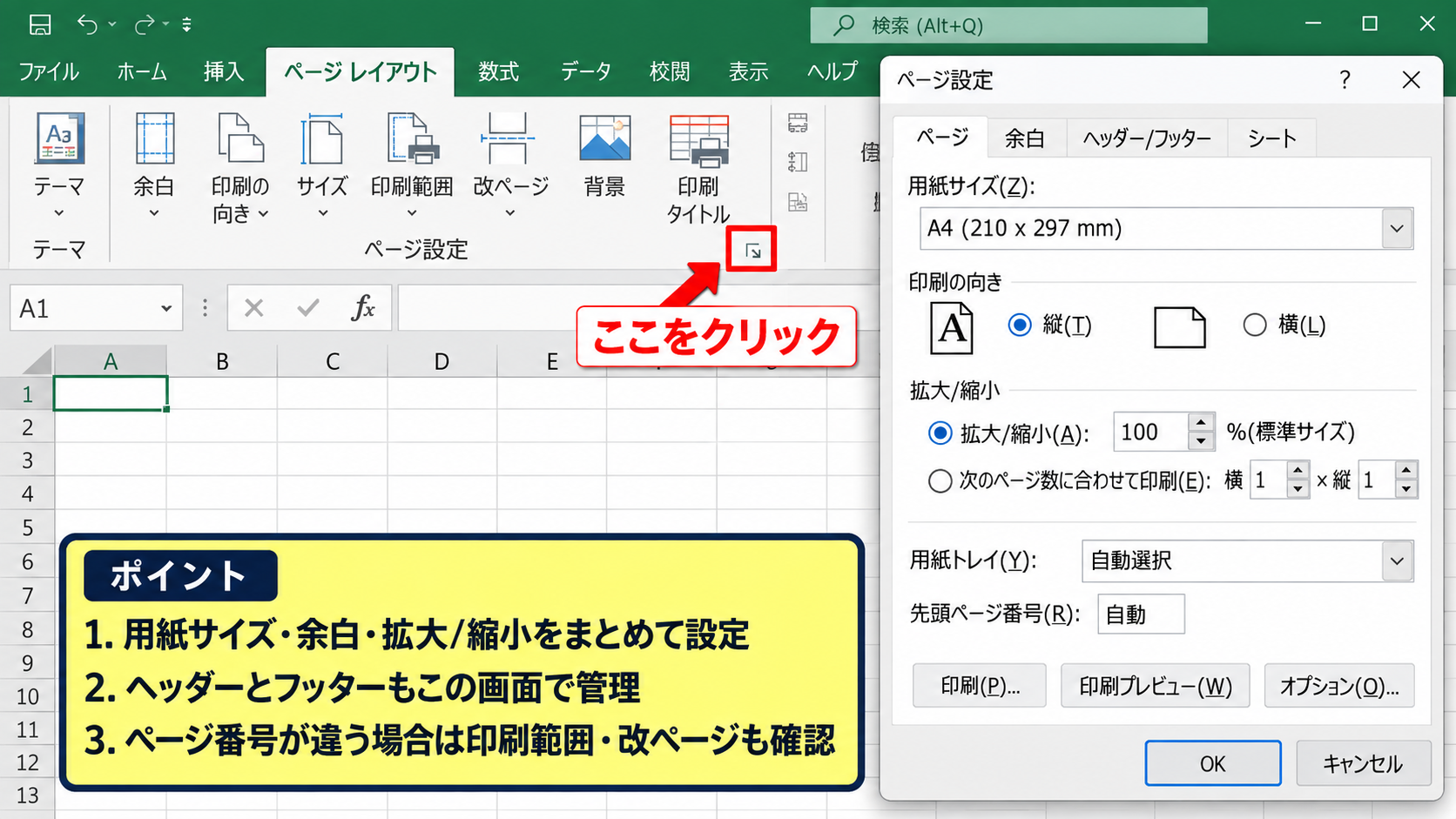Select cell A1 in the worksheet
This screenshot has width=1456, height=819.
click(111, 393)
